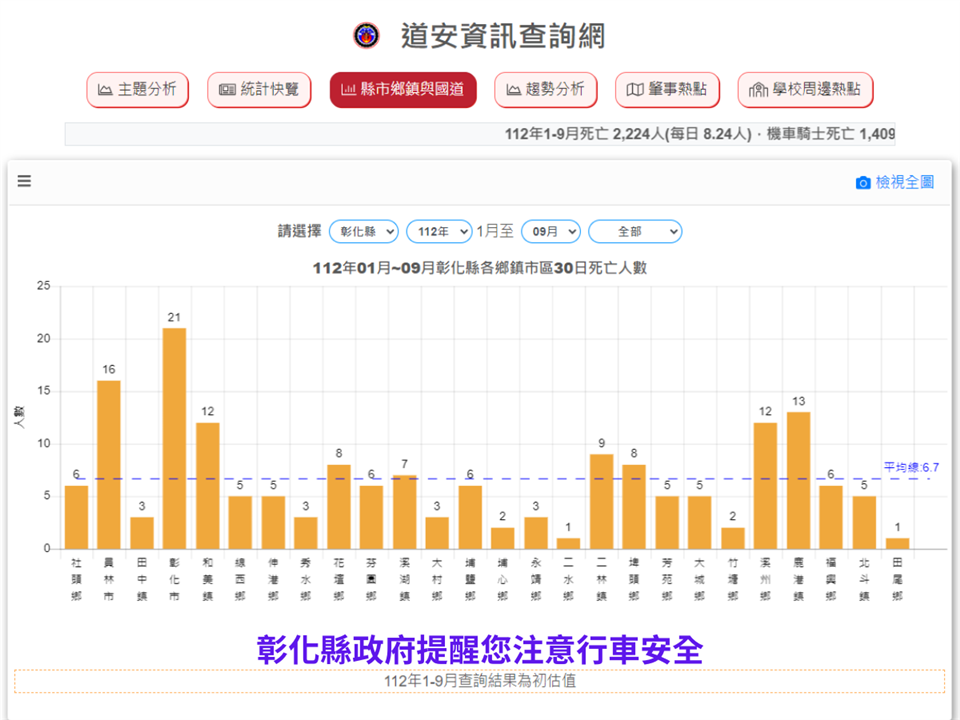Screen dimensions: 960x720
Task: Click the camera icon for full view
Action: coord(862,183)
